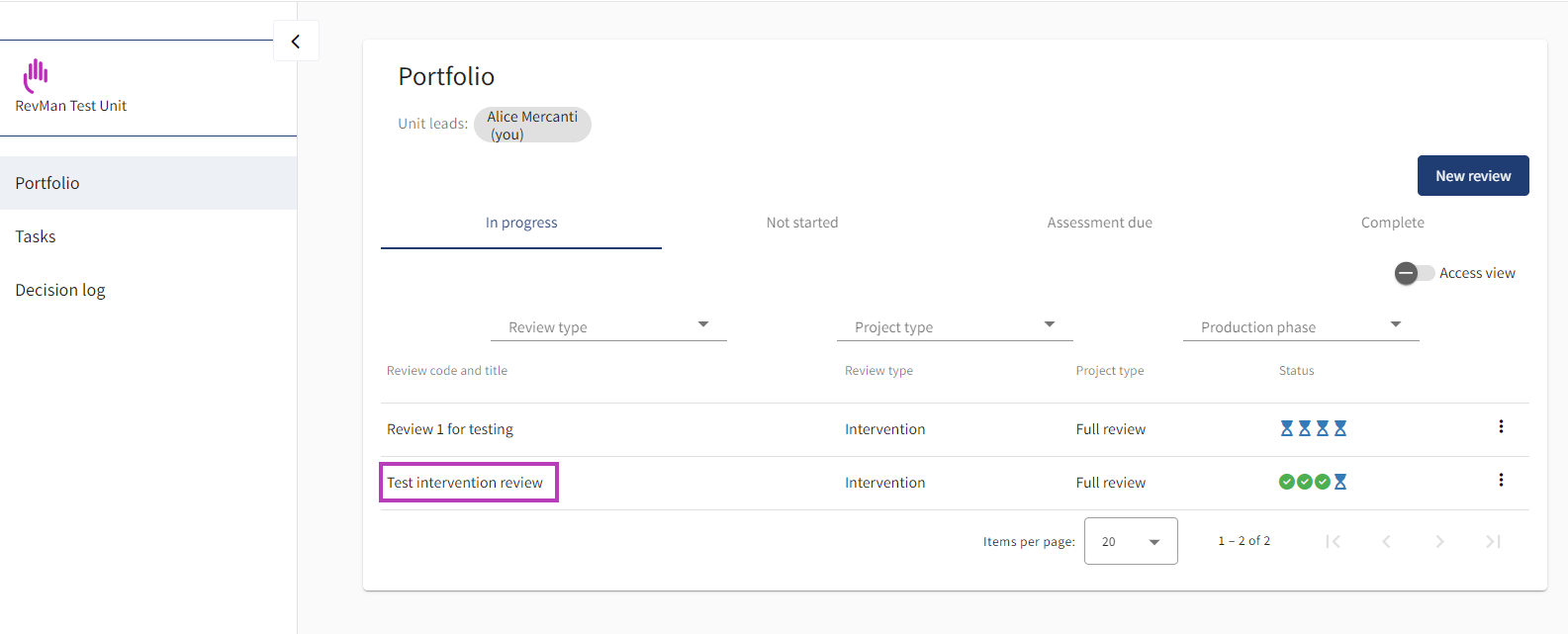Image resolution: width=1568 pixels, height=634 pixels.
Task: Collapse the sidebar with the chevron arrow
Action: pyautogui.click(x=295, y=42)
